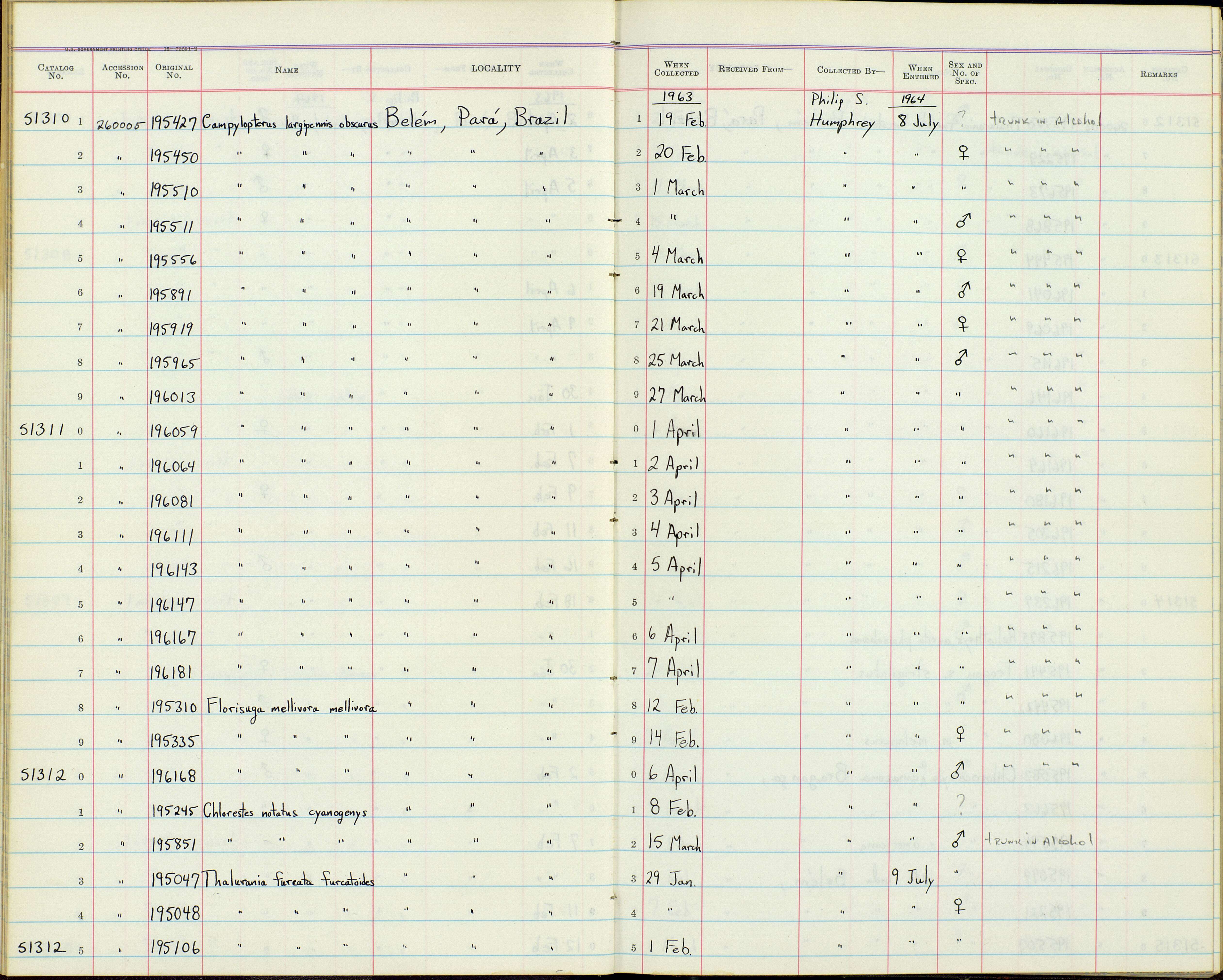Click the 'LOCALITY' column header
This screenshot has height=980, width=1223.
(x=496, y=68)
